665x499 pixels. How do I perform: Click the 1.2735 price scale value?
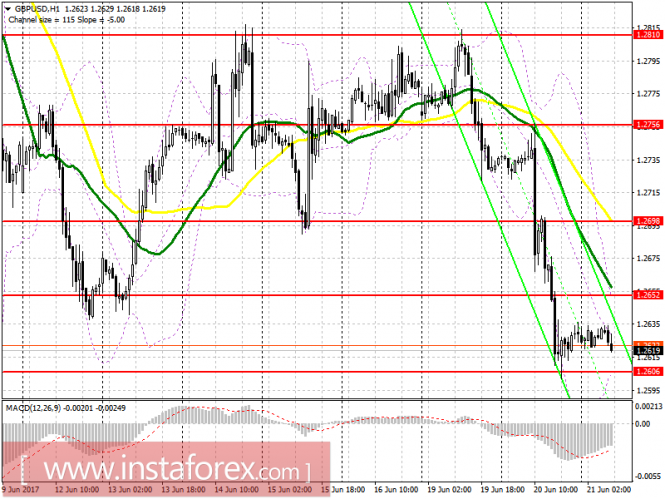[647, 160]
